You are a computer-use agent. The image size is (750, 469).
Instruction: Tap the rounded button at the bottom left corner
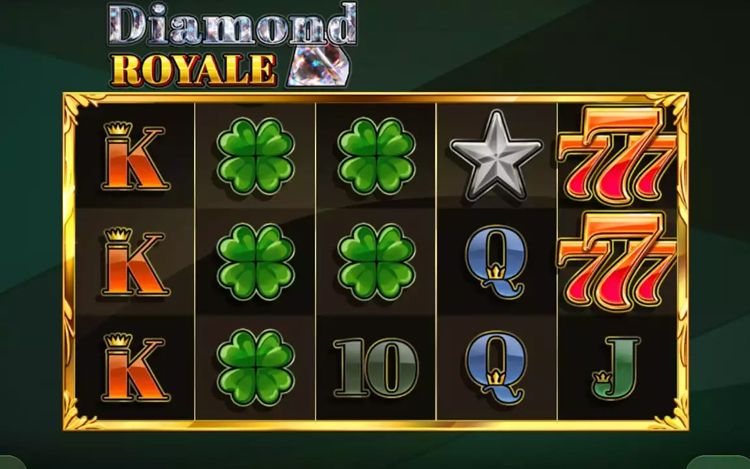pos(12,463)
